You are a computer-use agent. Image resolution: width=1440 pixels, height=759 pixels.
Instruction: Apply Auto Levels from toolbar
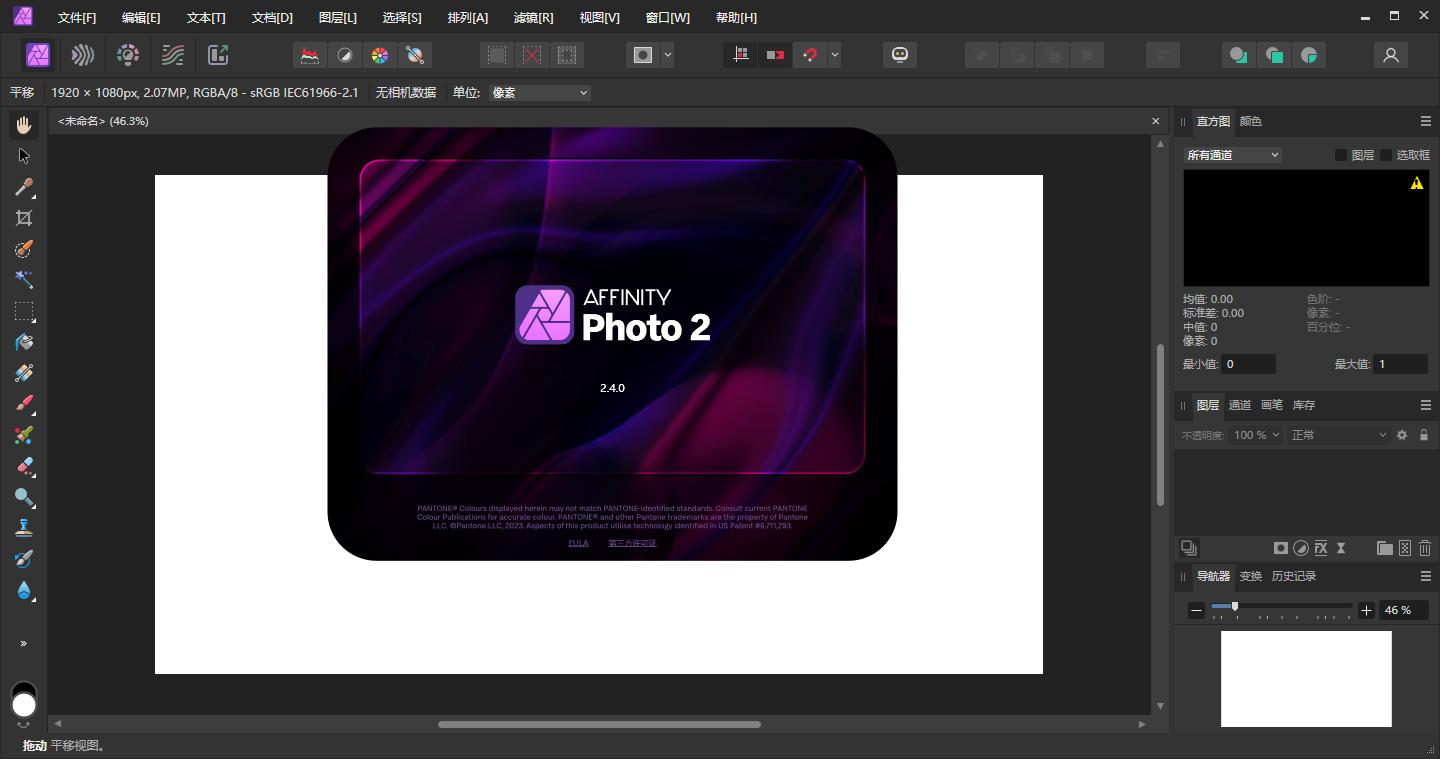(x=310, y=55)
